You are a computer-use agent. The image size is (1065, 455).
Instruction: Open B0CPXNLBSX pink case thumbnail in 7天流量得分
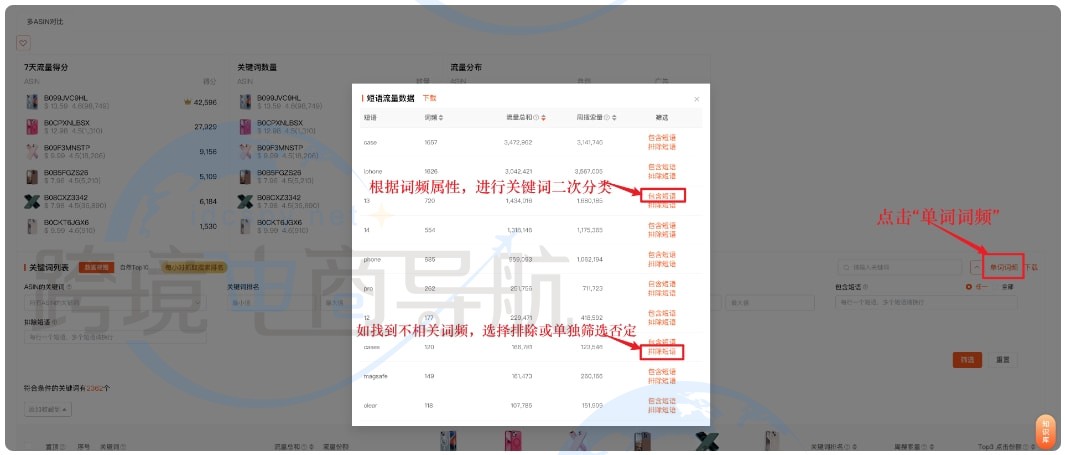(x=32, y=127)
